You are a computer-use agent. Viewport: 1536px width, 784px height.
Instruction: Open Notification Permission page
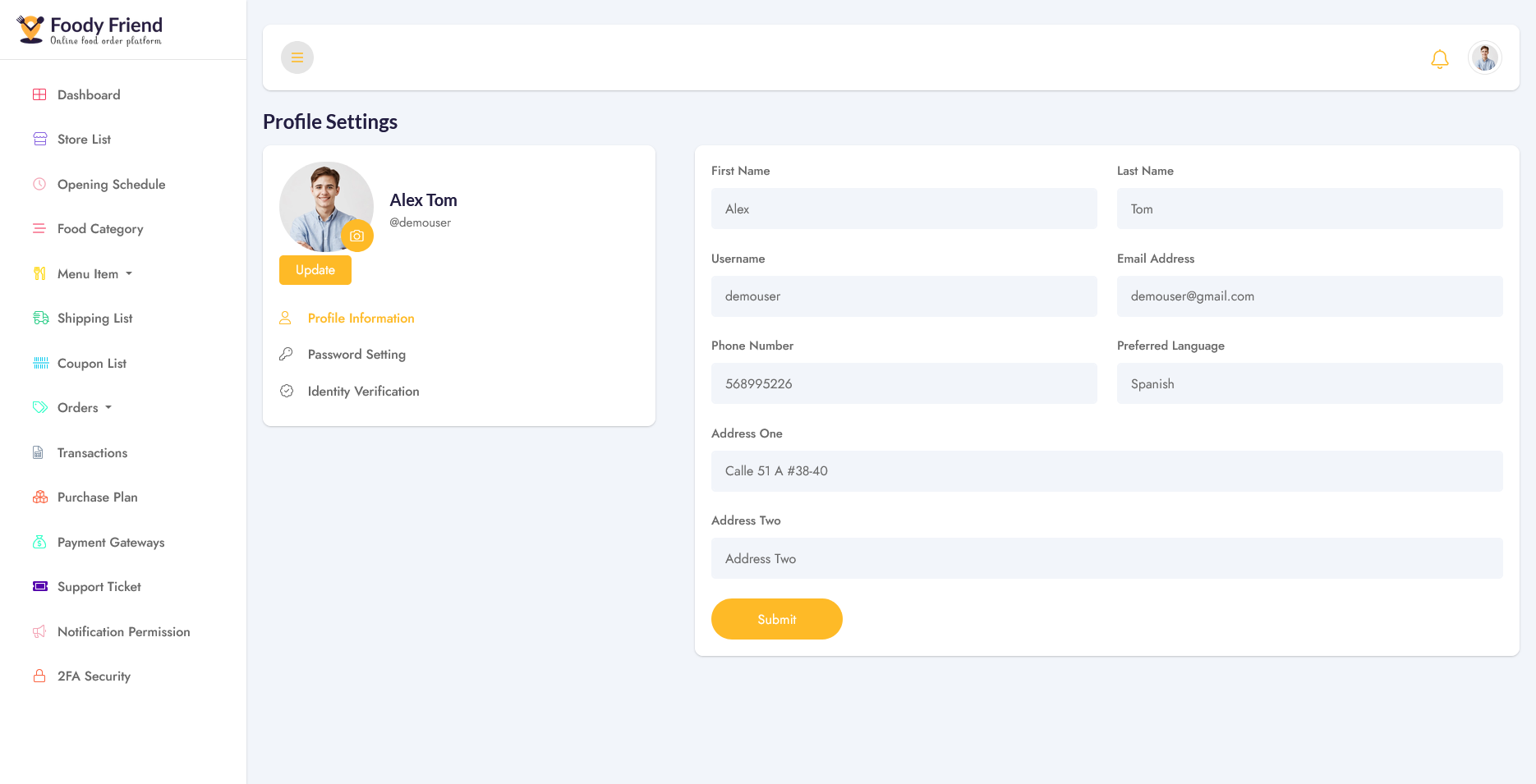(124, 631)
